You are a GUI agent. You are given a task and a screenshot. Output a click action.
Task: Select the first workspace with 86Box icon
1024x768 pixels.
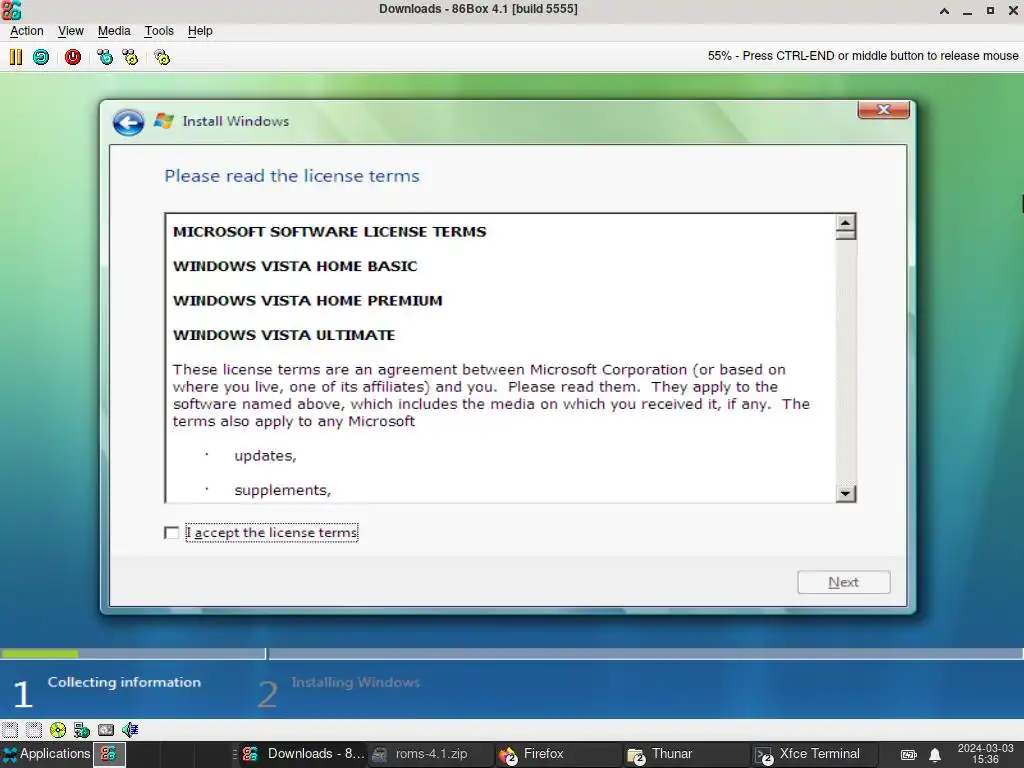click(x=109, y=754)
